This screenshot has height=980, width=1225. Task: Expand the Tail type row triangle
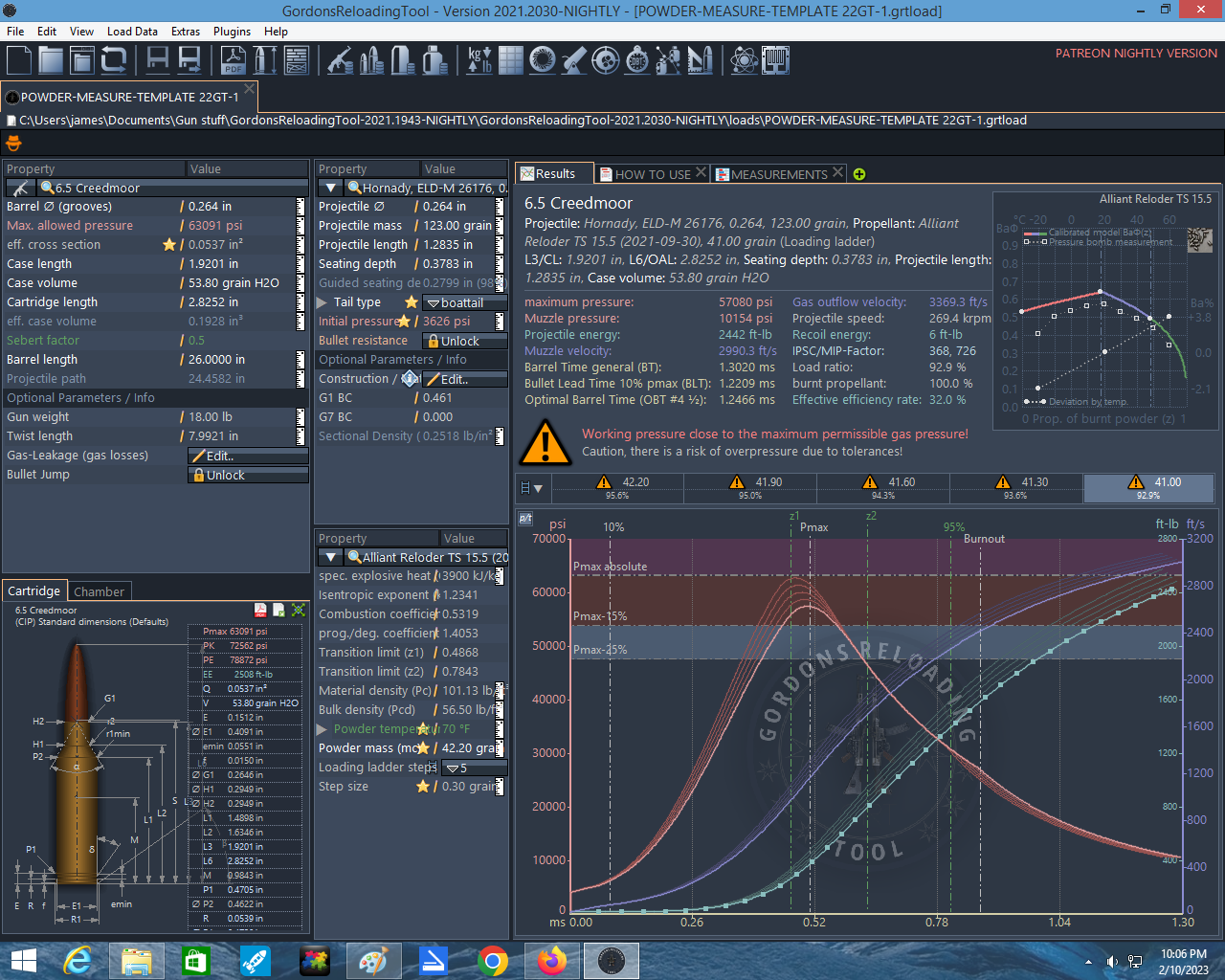point(323,302)
